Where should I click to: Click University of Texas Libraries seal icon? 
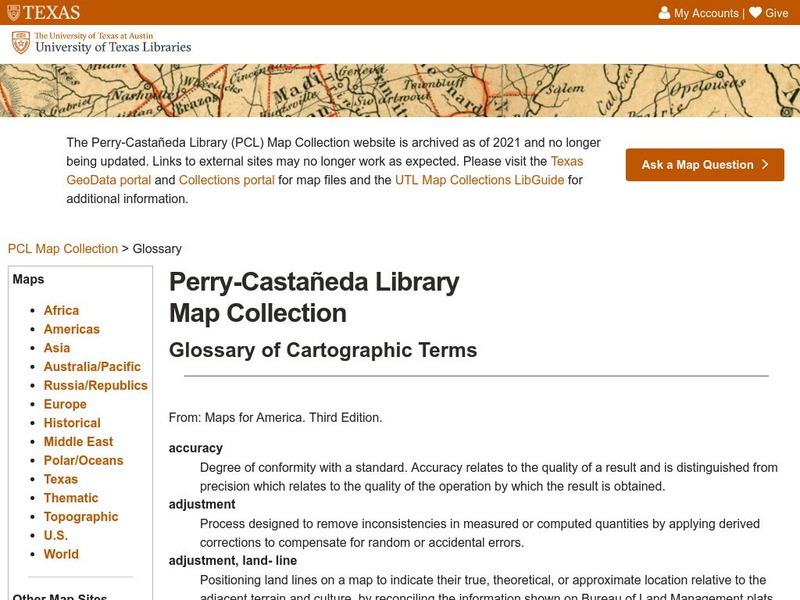coord(21,43)
